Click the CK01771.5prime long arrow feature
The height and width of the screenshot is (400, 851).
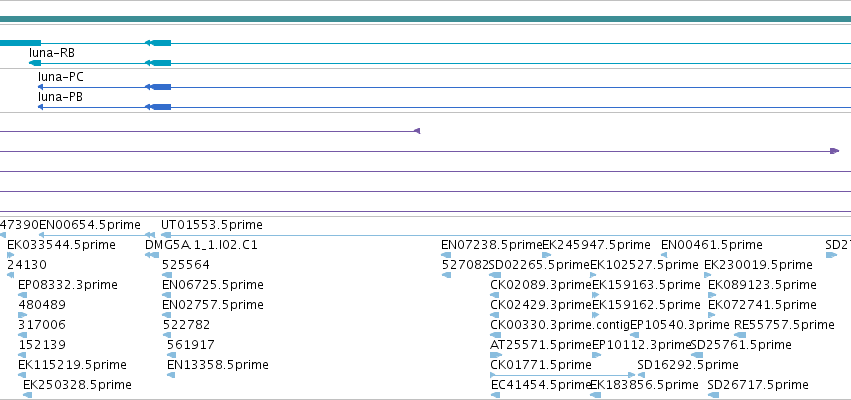562,374
